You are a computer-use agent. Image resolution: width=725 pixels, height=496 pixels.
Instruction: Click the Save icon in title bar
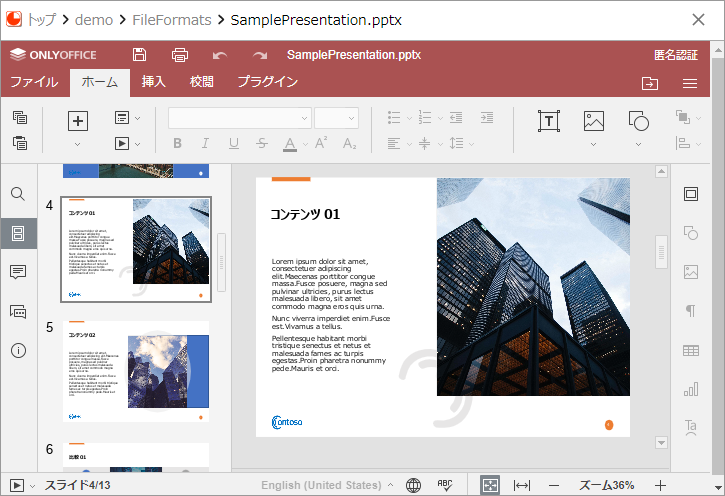(139, 55)
